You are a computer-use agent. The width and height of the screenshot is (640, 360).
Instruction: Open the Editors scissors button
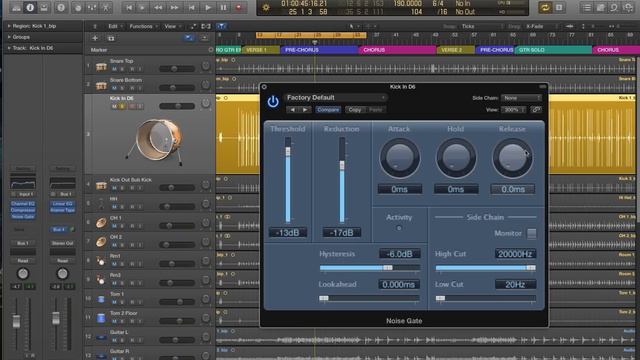pos(106,7)
